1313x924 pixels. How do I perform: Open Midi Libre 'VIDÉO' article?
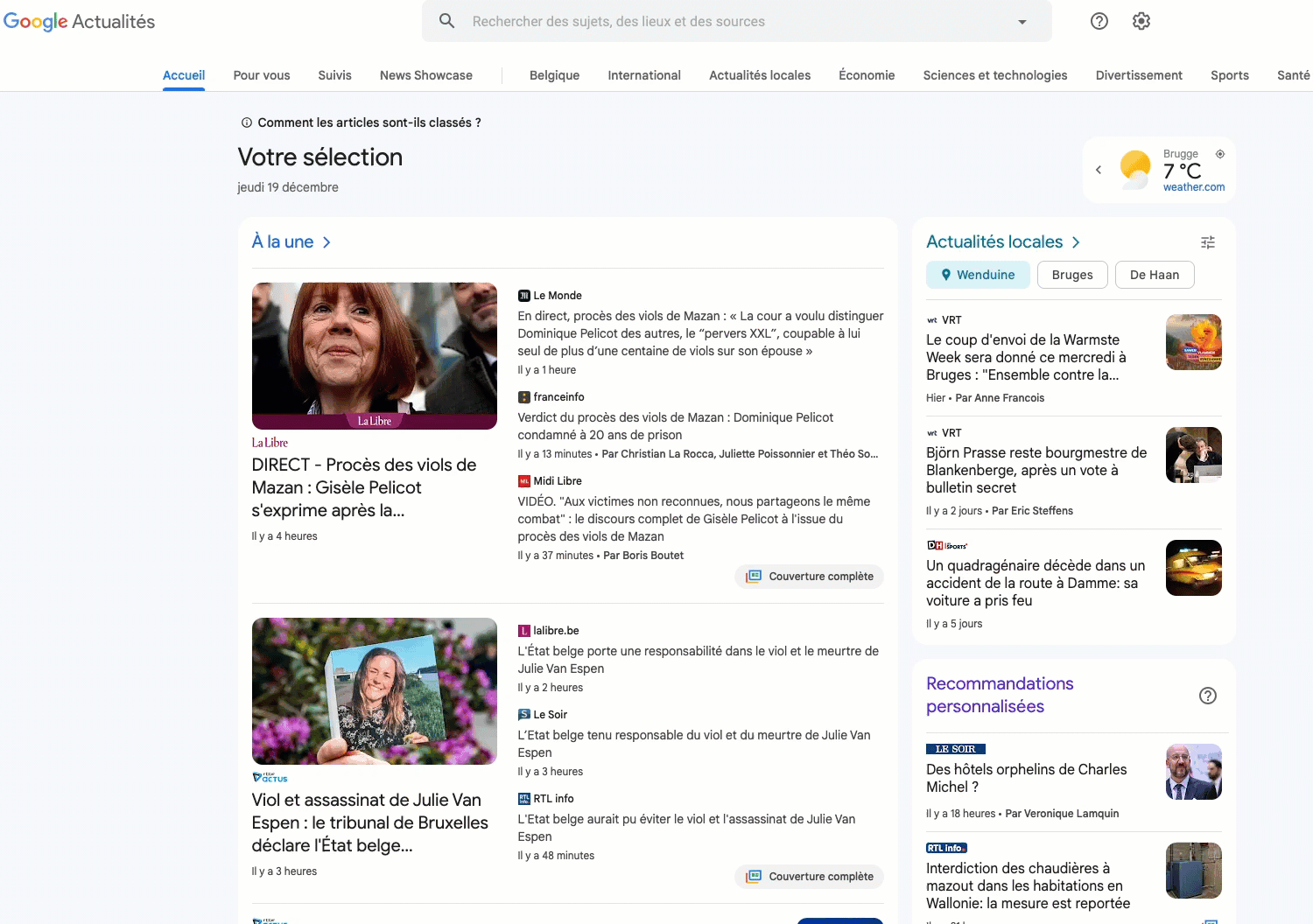(x=694, y=519)
